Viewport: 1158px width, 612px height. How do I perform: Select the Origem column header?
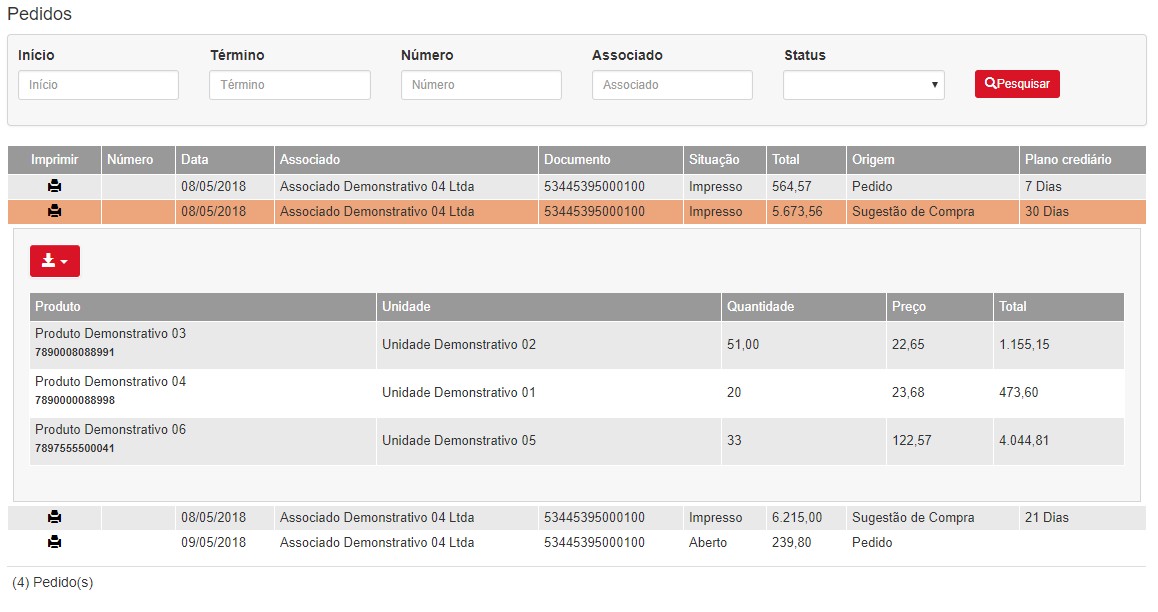[x=933, y=159]
